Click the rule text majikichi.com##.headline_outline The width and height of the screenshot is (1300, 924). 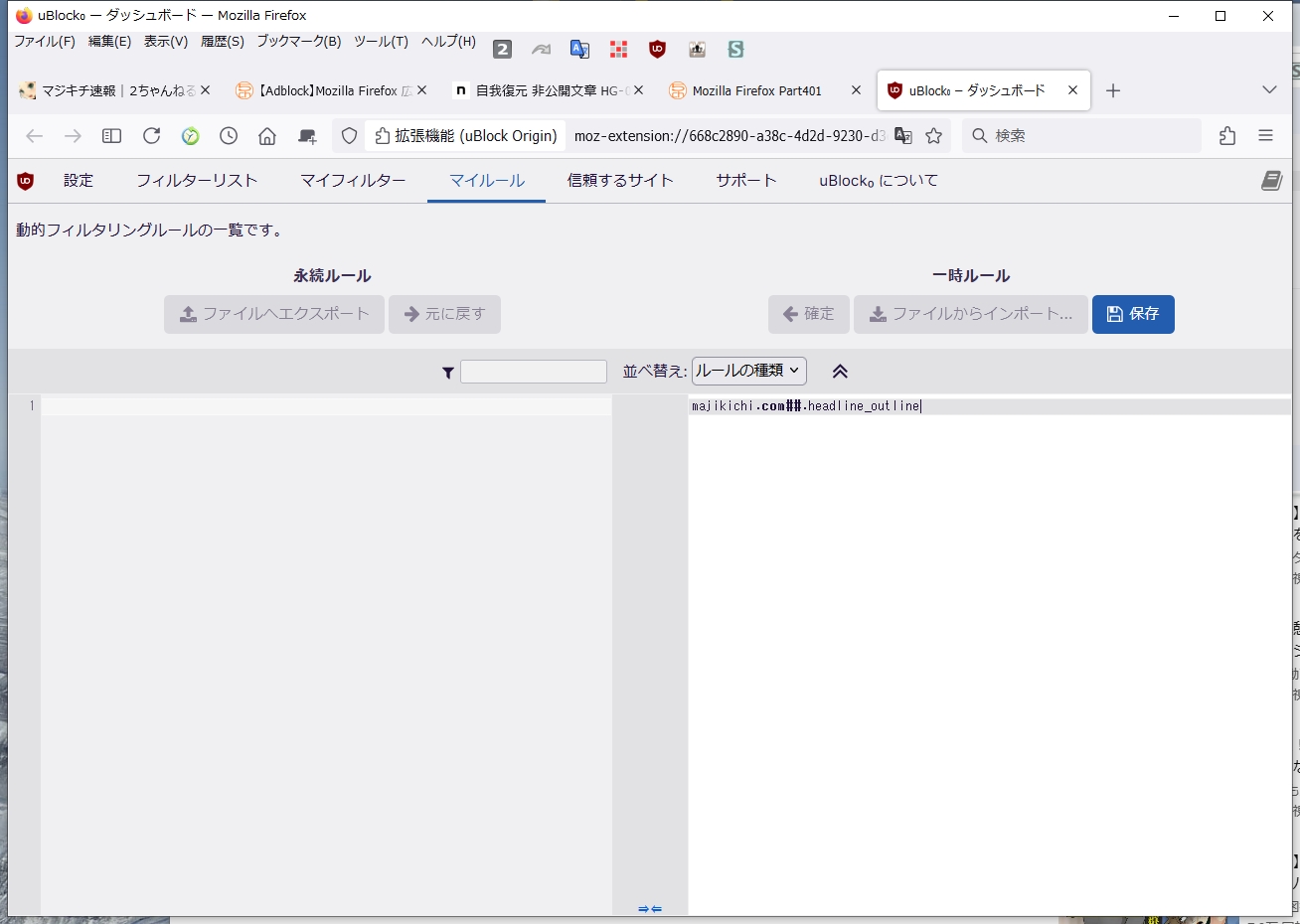point(806,405)
